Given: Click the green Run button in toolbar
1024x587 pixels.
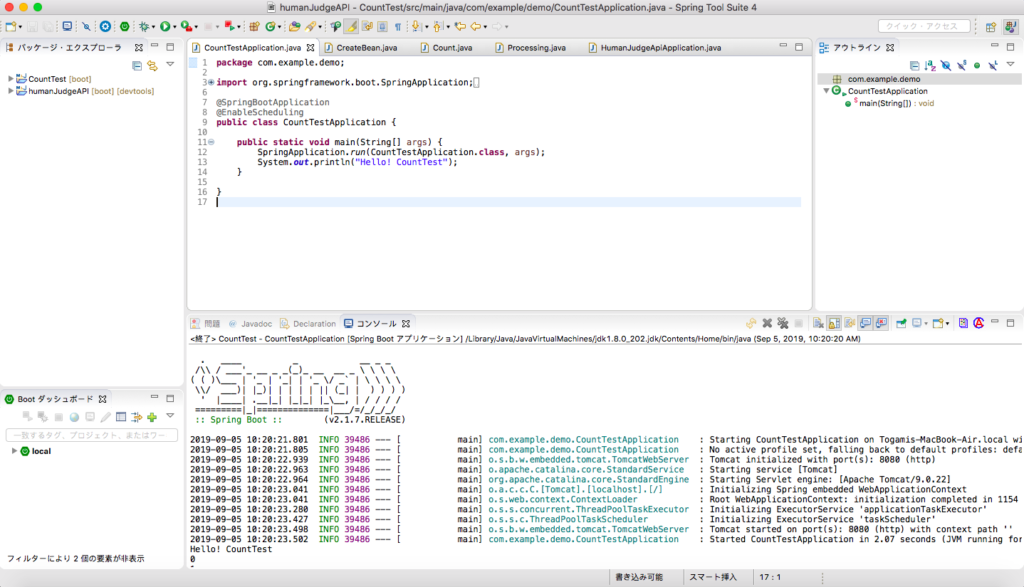Looking at the screenshot, I should coord(166,26).
